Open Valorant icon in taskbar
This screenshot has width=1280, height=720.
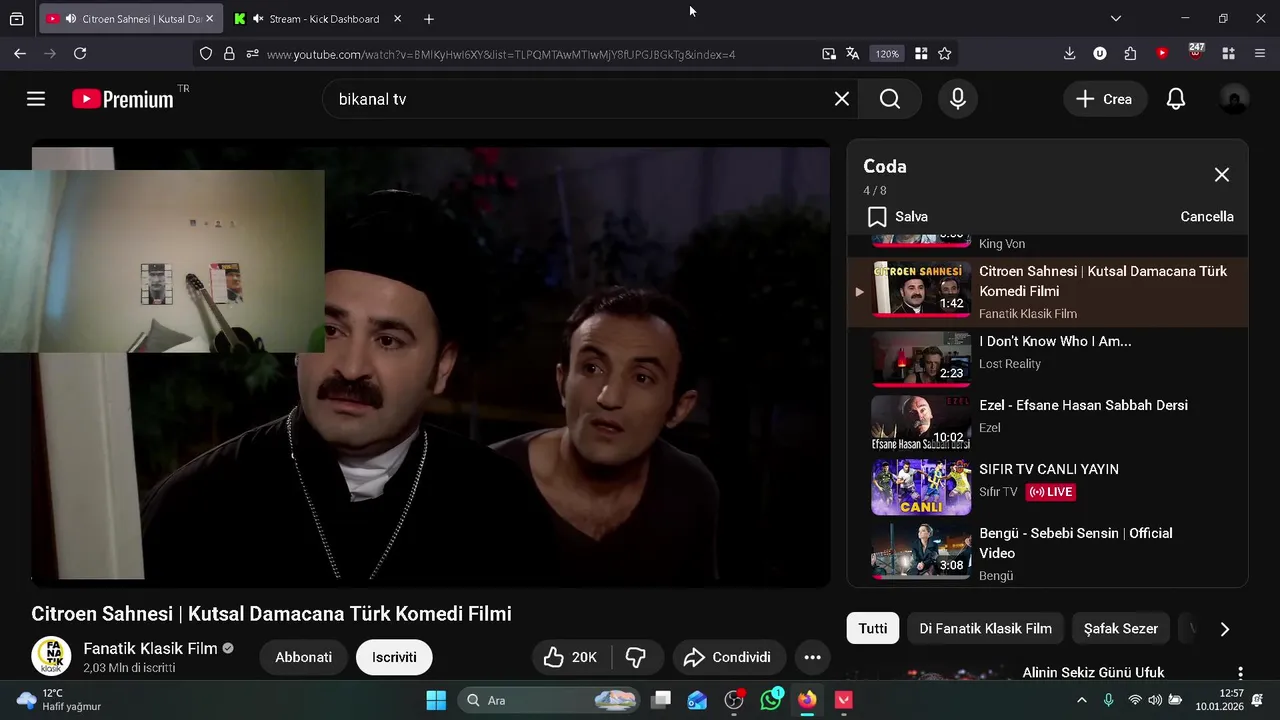(x=844, y=700)
